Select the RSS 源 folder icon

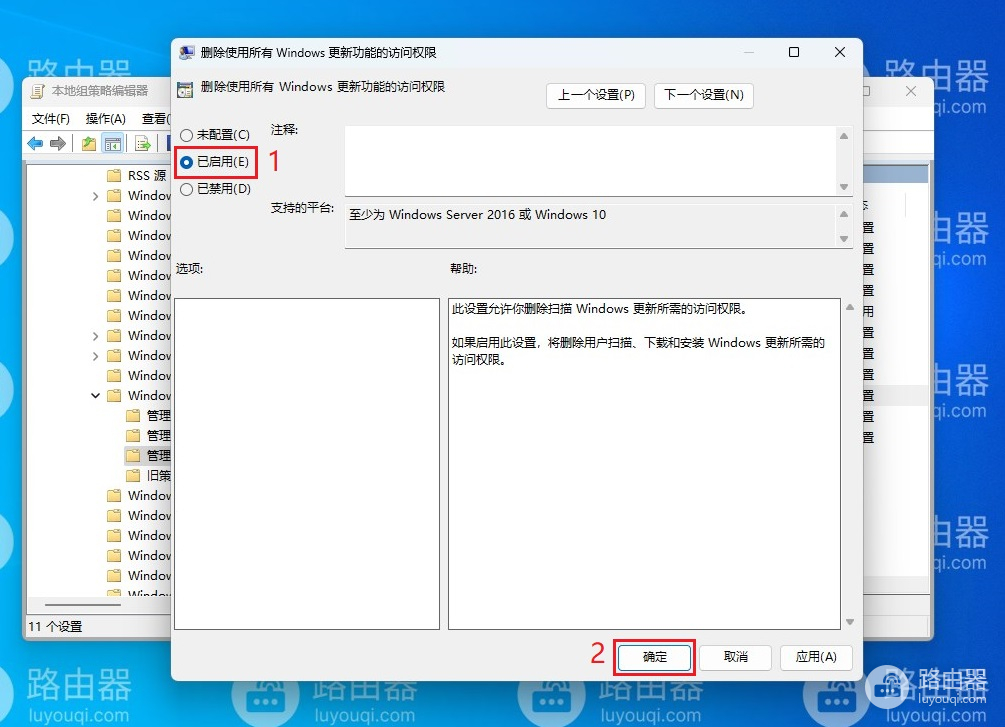(x=113, y=176)
